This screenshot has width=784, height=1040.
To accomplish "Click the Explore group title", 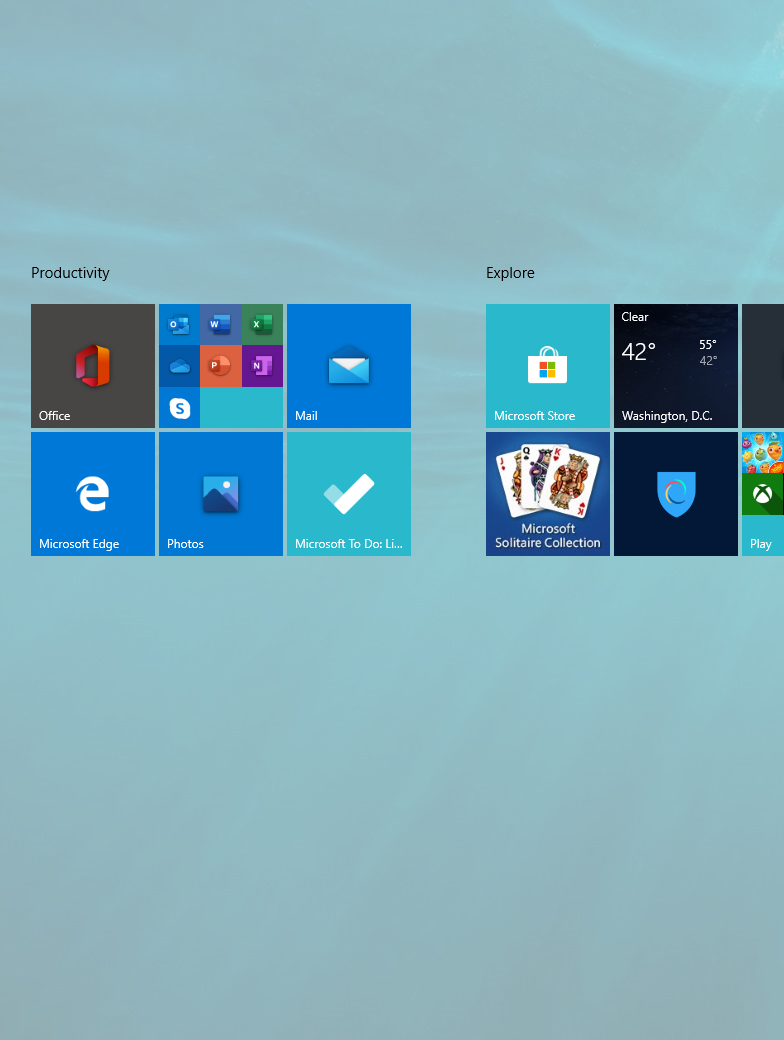I will click(510, 273).
